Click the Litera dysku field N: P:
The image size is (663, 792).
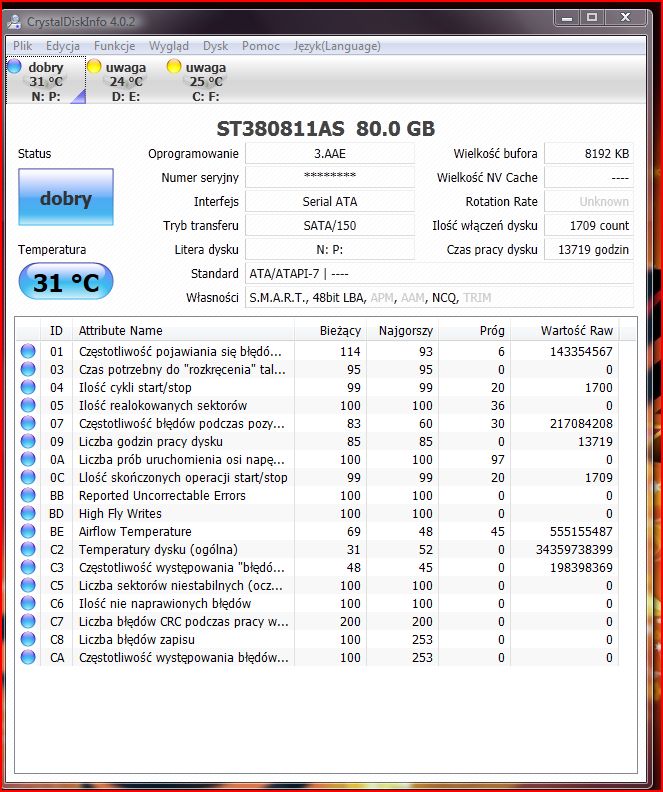(330, 250)
